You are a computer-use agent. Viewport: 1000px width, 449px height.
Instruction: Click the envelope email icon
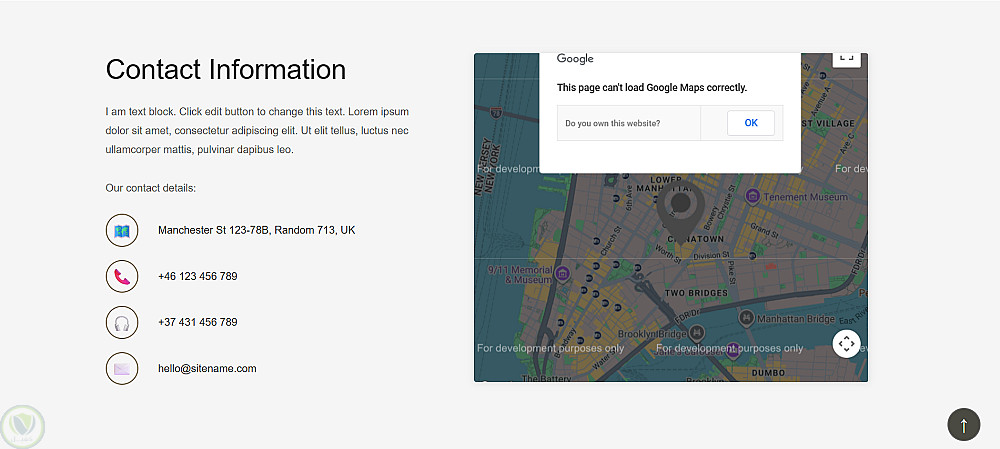(x=122, y=368)
